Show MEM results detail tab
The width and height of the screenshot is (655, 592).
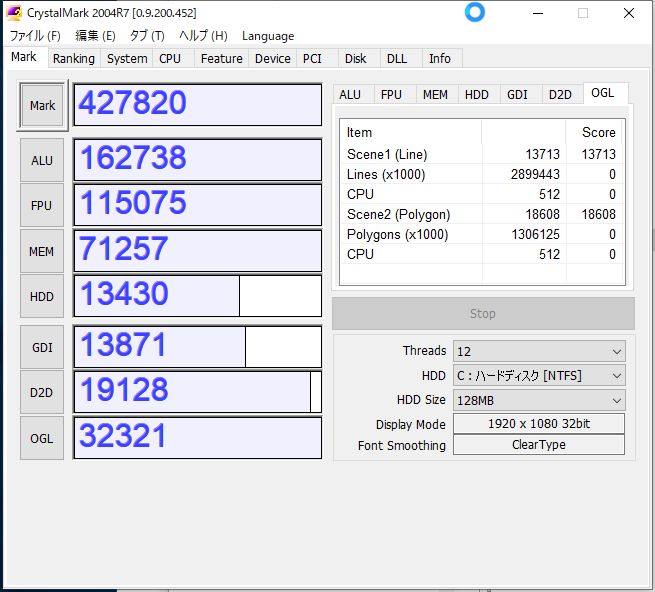[x=435, y=95]
